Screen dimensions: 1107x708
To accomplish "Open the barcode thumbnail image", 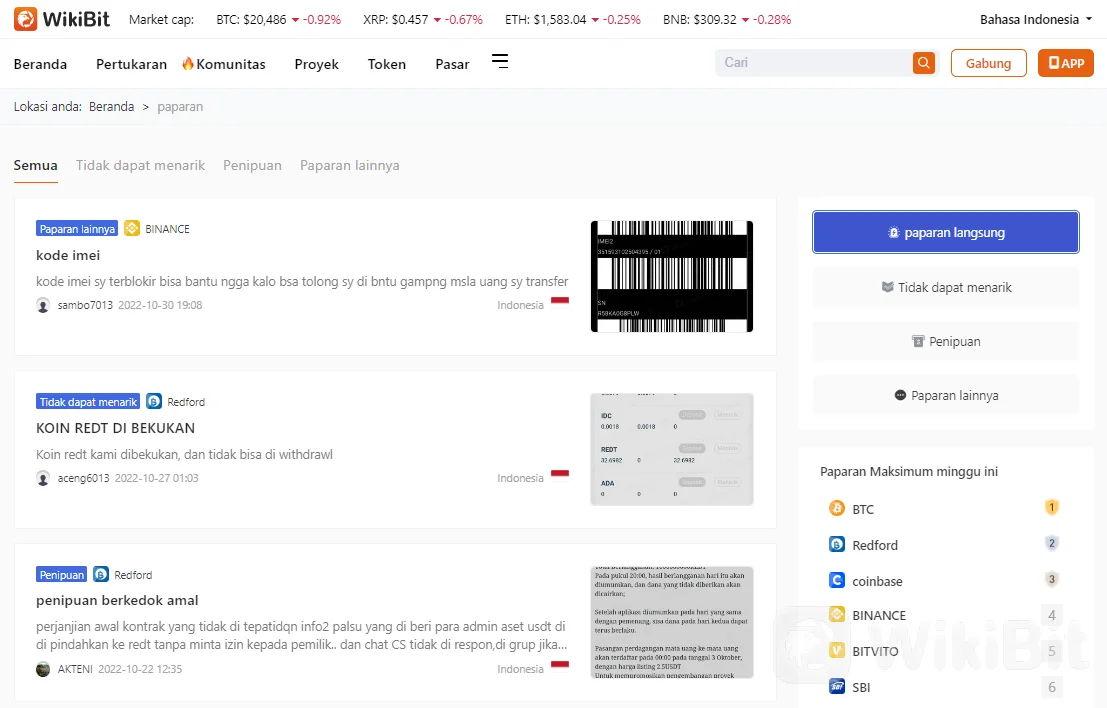I will point(671,276).
